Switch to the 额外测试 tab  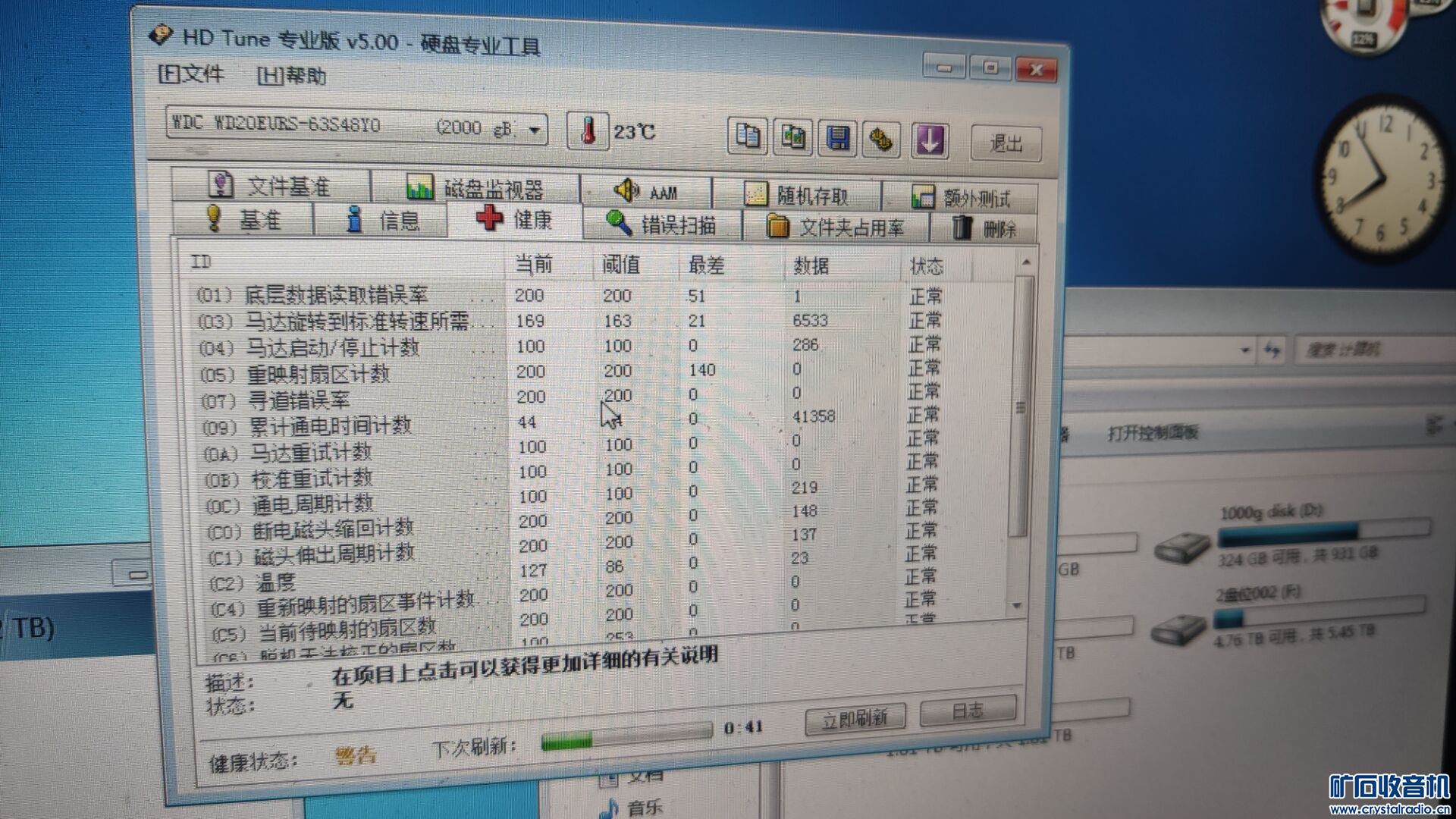coord(961,198)
